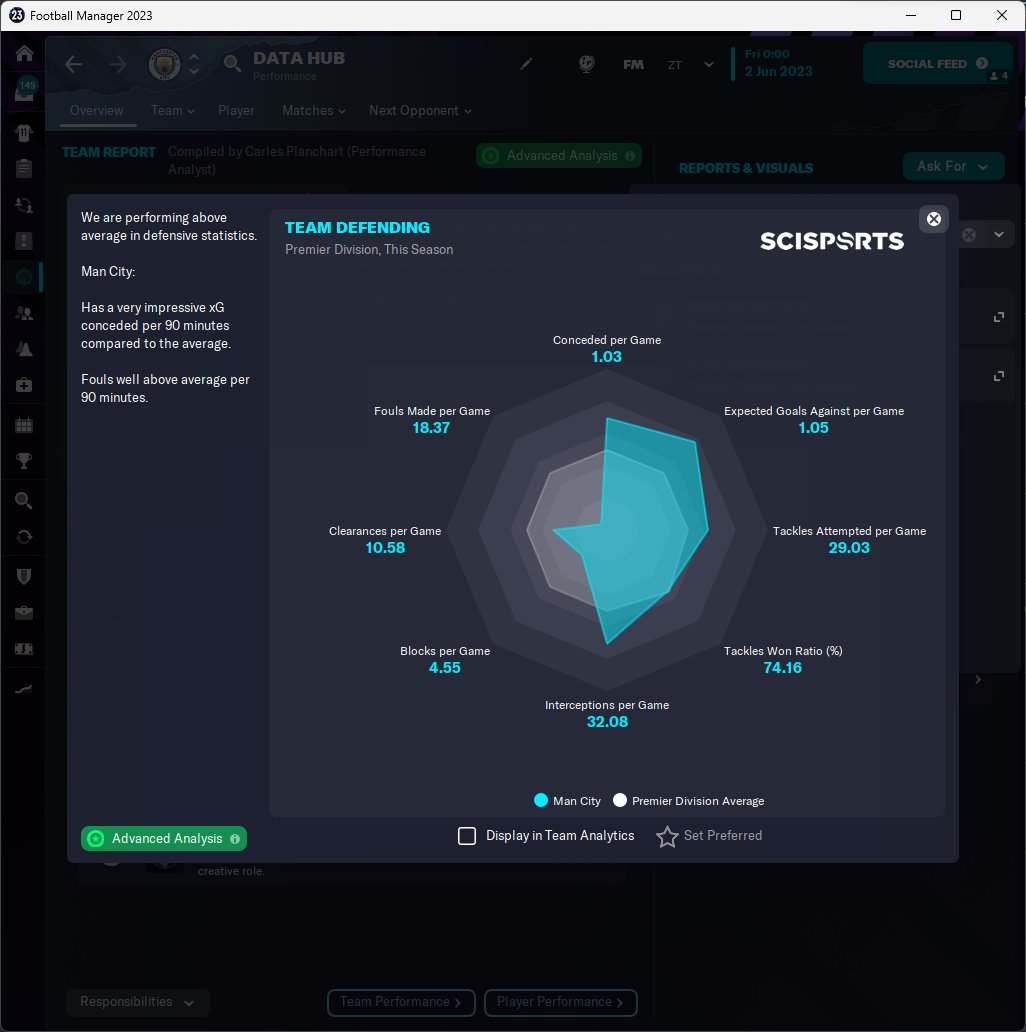Image resolution: width=1026 pixels, height=1032 pixels.
Task: Click the Fouls Made per Game value 18.37
Action: (431, 428)
